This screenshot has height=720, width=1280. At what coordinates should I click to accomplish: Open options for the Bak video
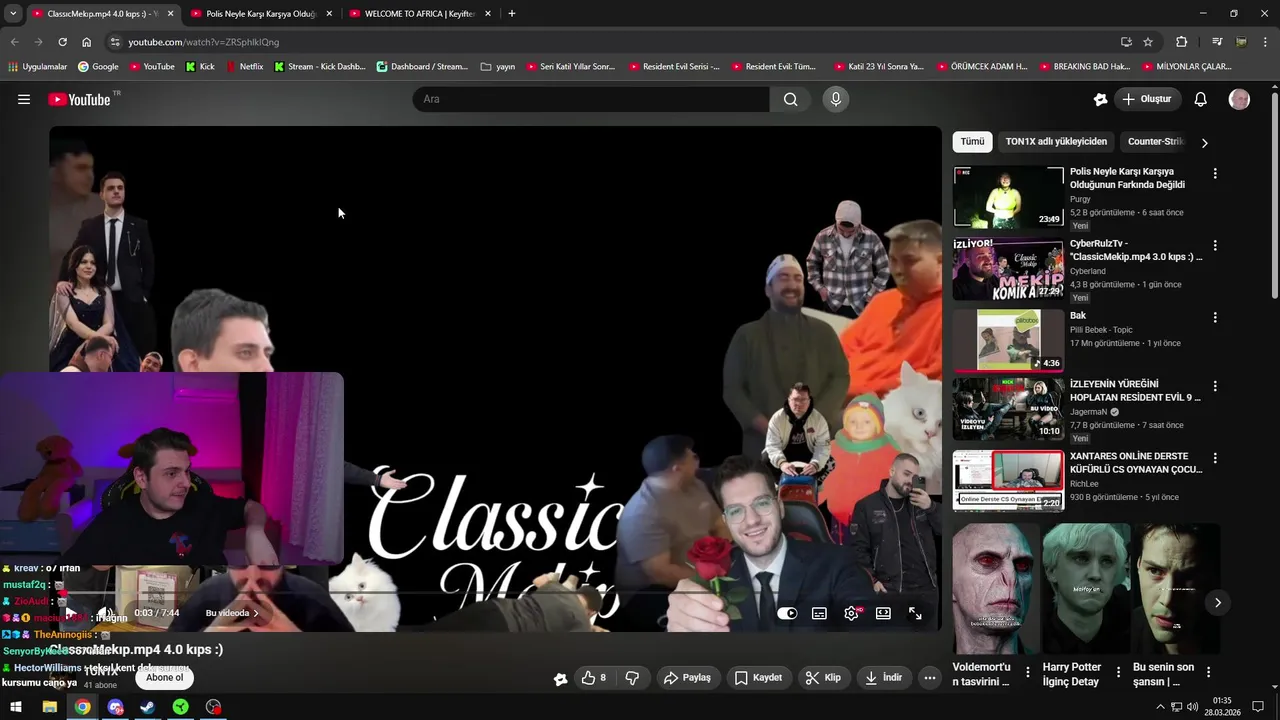[x=1215, y=317]
